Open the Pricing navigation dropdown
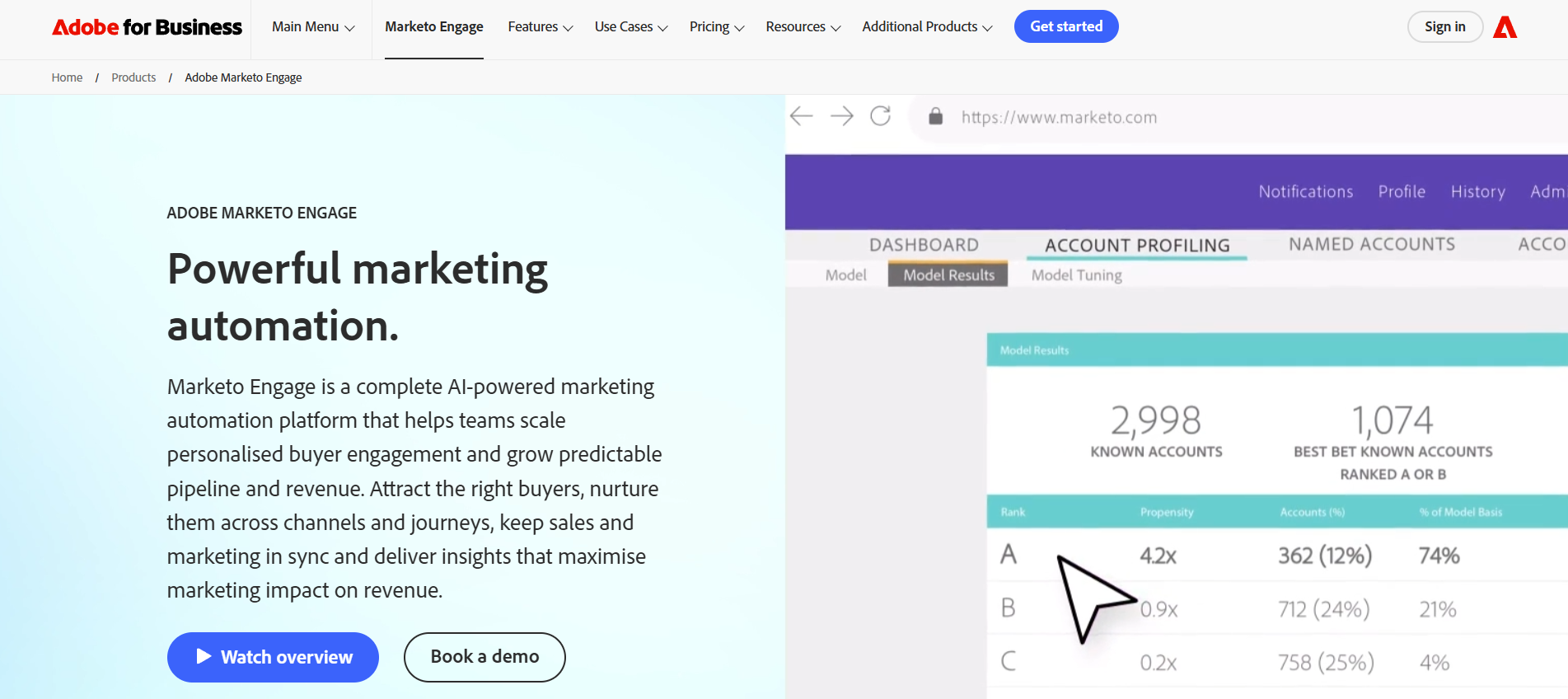 [x=715, y=26]
